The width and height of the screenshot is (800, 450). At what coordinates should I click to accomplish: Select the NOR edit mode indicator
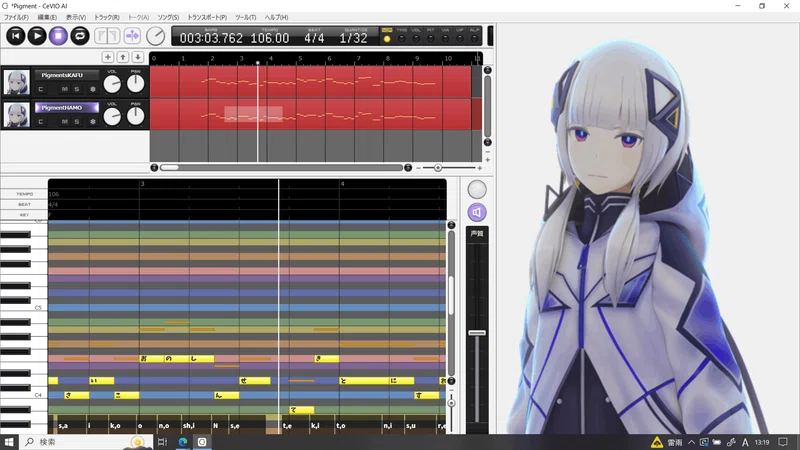[x=387, y=39]
